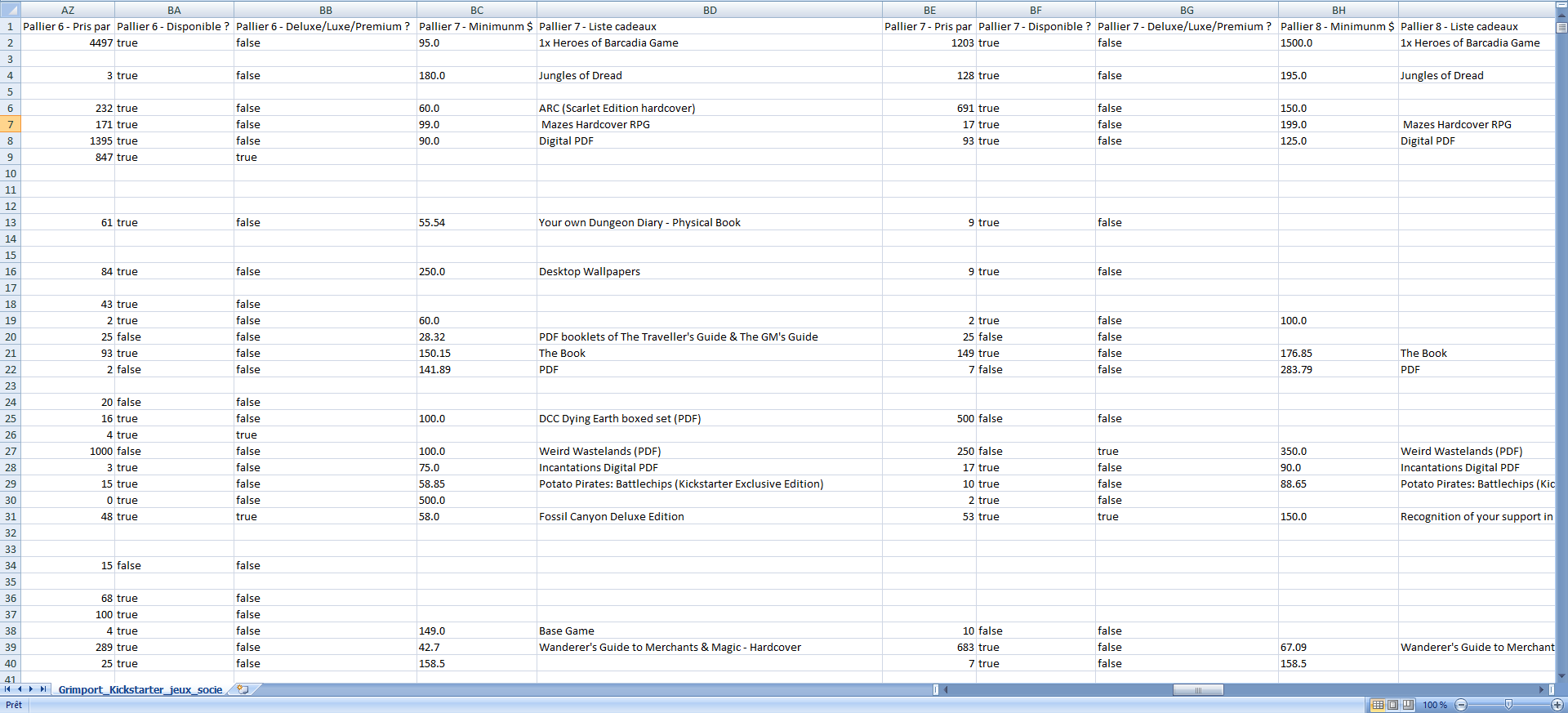
Task: Select column header BD
Action: pos(710,10)
